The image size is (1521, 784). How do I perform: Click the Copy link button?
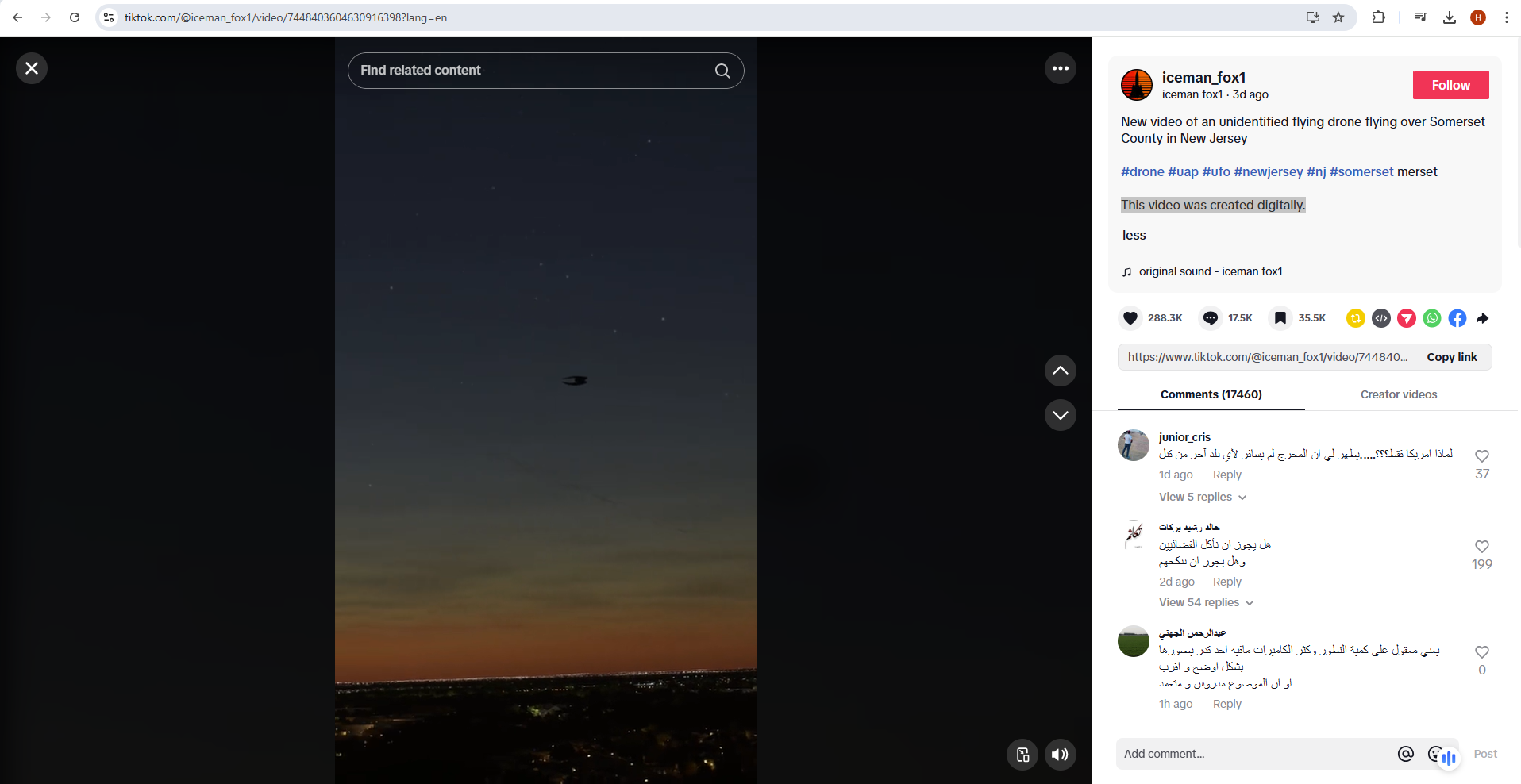1451,357
